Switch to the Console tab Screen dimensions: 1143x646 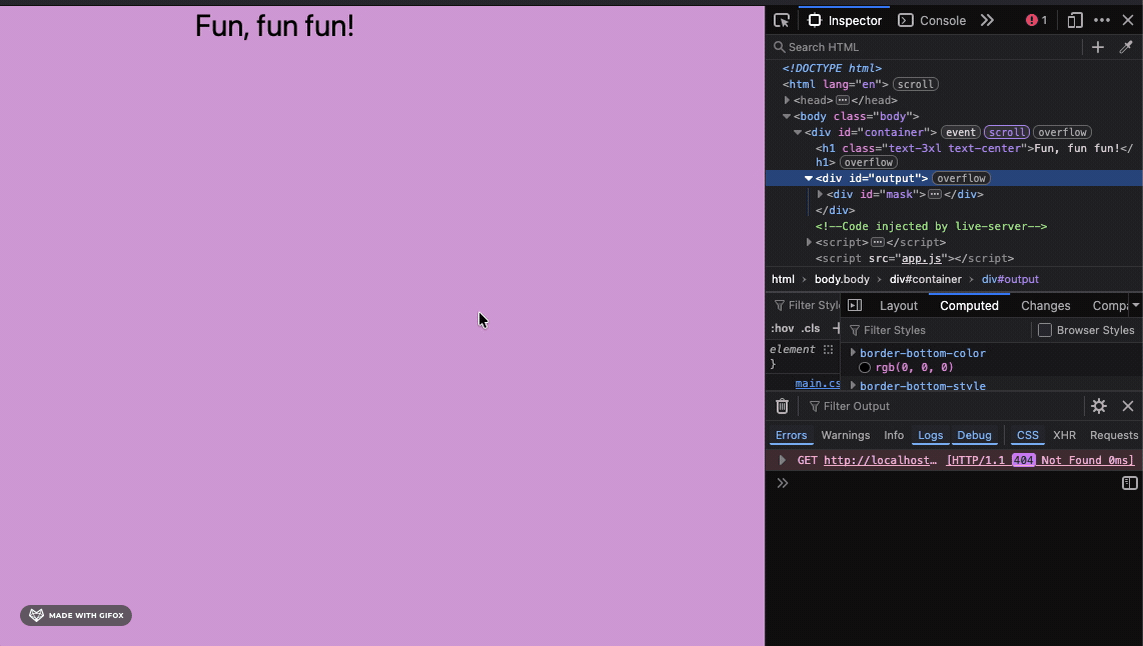934,19
